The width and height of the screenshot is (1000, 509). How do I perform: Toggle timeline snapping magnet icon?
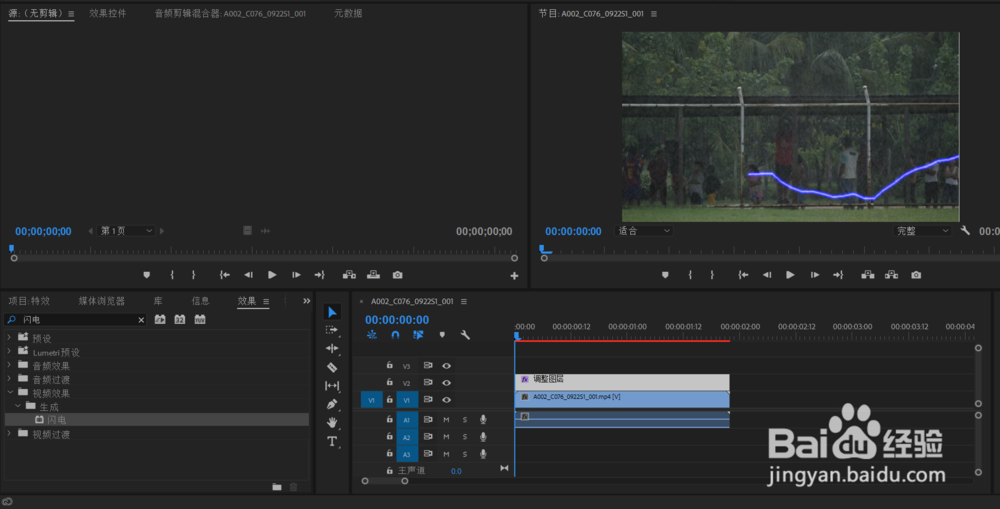tap(395, 335)
